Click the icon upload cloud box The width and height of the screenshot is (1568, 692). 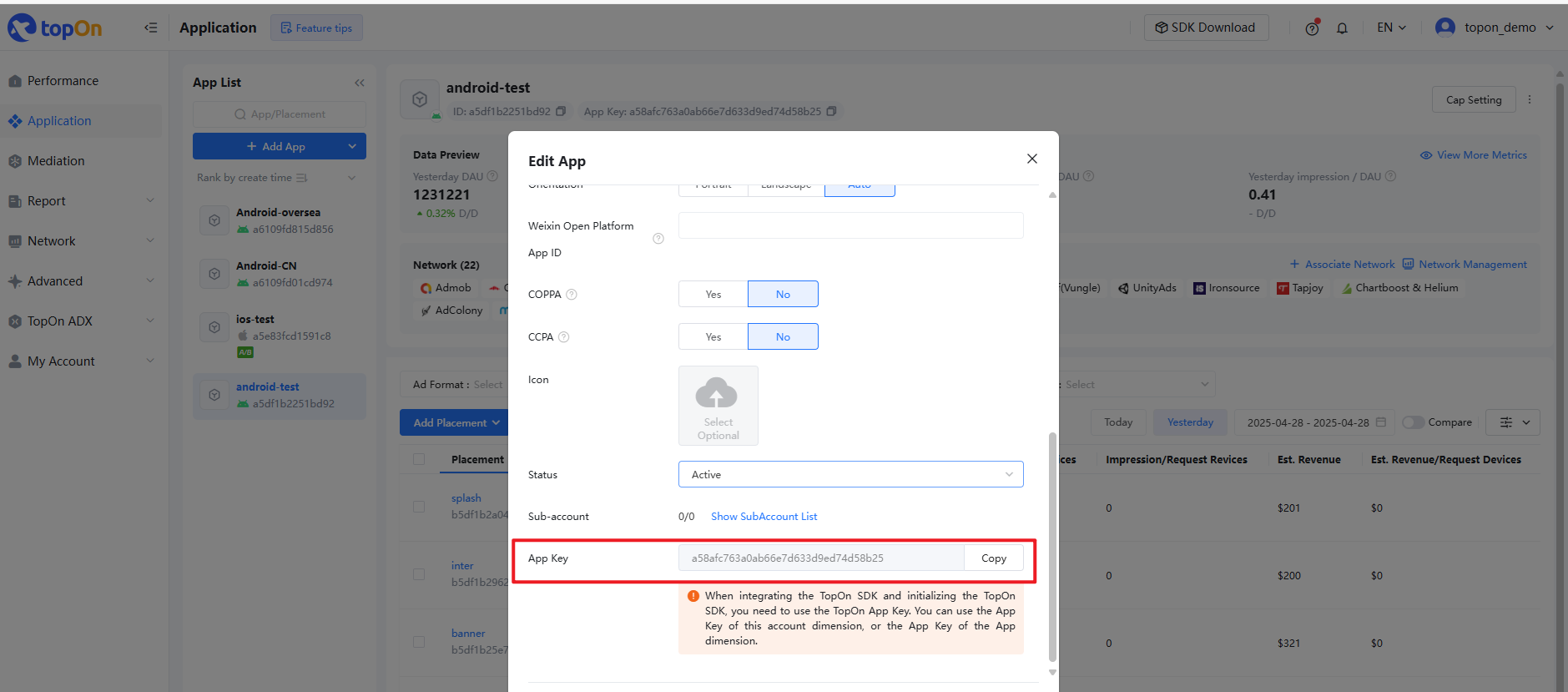pos(718,405)
